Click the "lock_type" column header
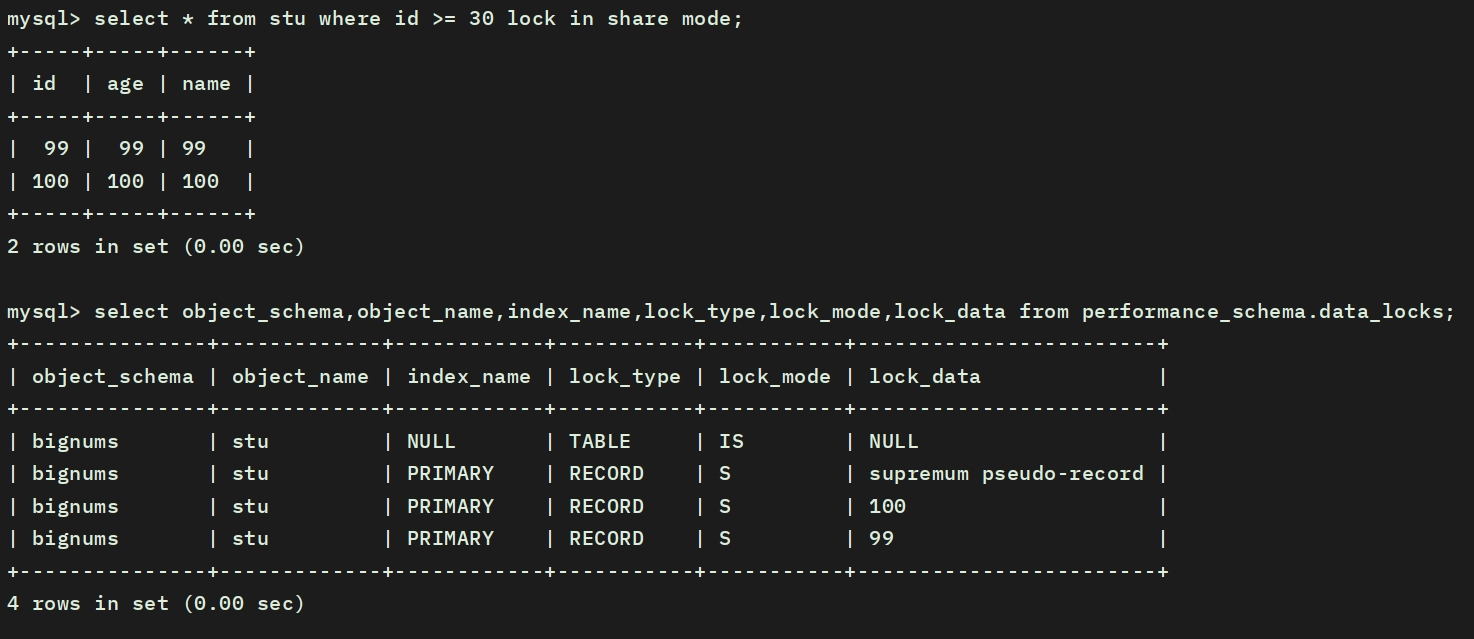Image resolution: width=1474 pixels, height=639 pixels. (625, 377)
